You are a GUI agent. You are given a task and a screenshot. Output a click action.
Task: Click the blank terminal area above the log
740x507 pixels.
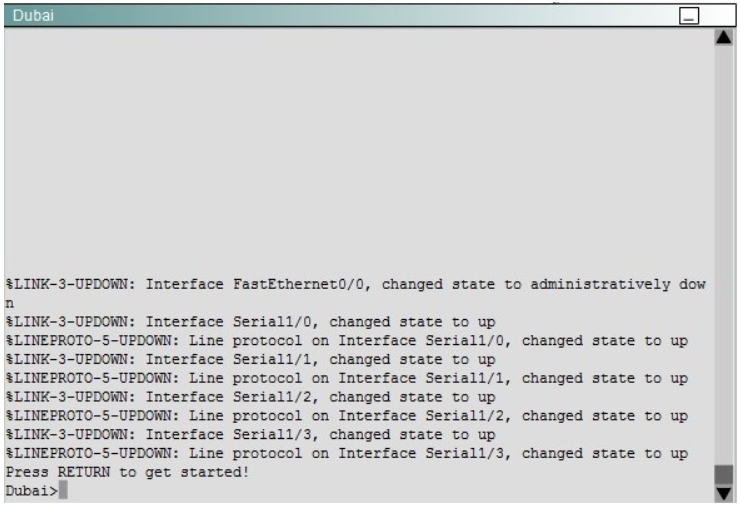tap(359, 151)
